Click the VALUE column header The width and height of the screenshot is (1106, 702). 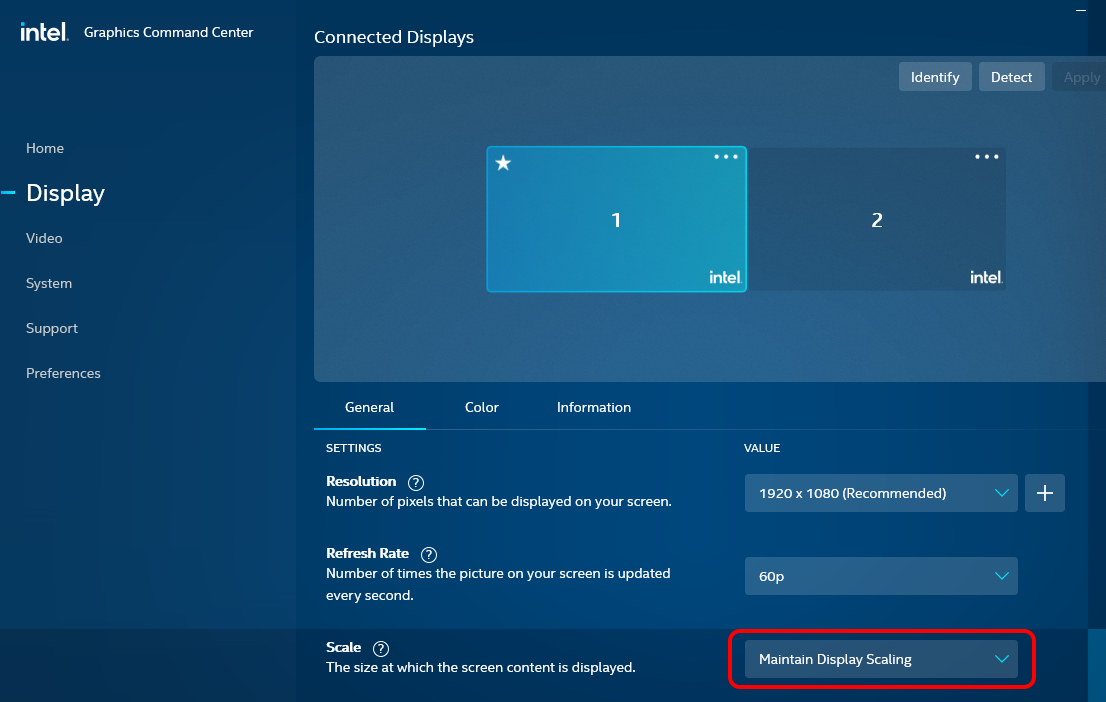pos(762,448)
